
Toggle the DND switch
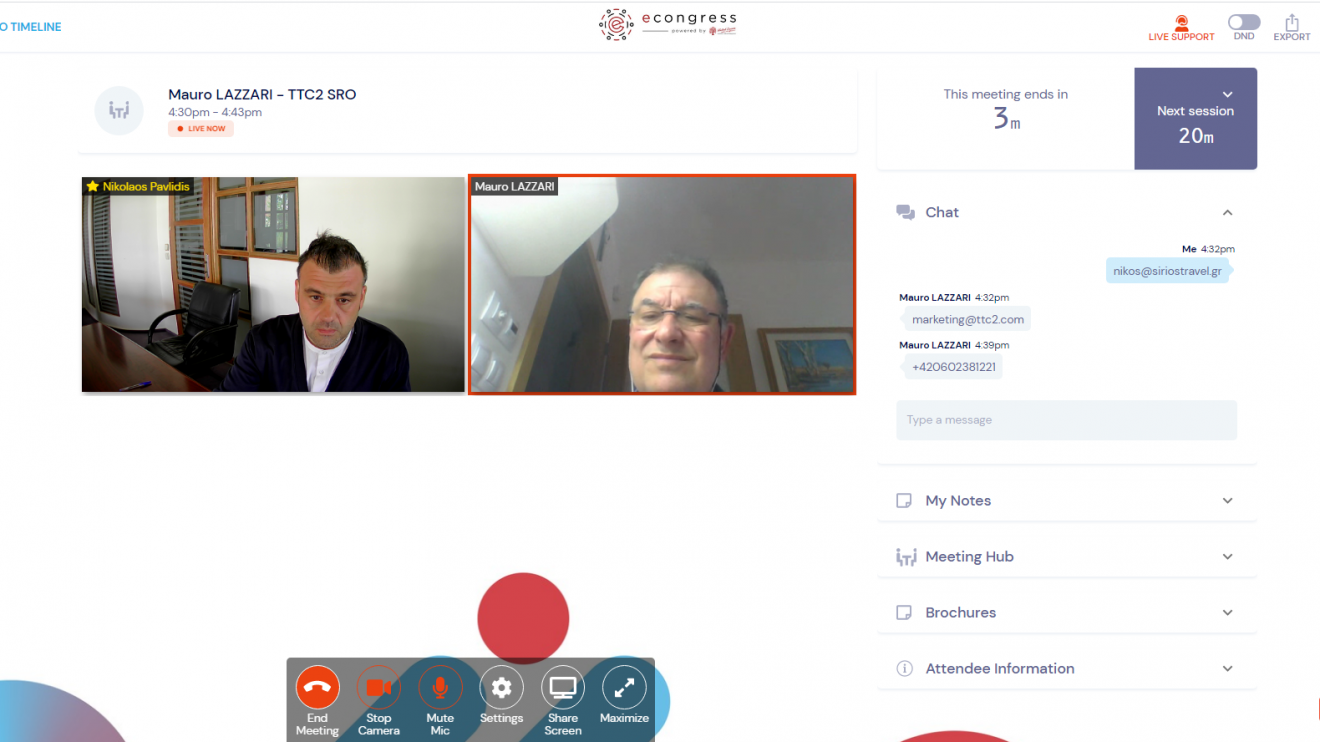(1244, 22)
